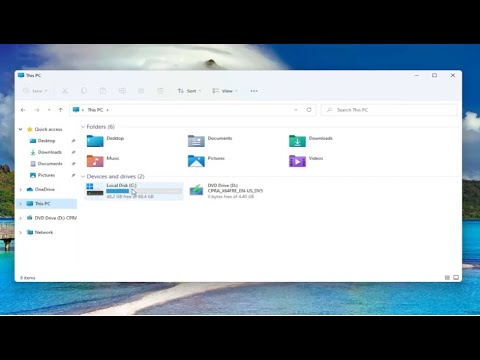The width and height of the screenshot is (480, 360).
Task: Collapse the Devices and drives group
Action: coord(83,176)
